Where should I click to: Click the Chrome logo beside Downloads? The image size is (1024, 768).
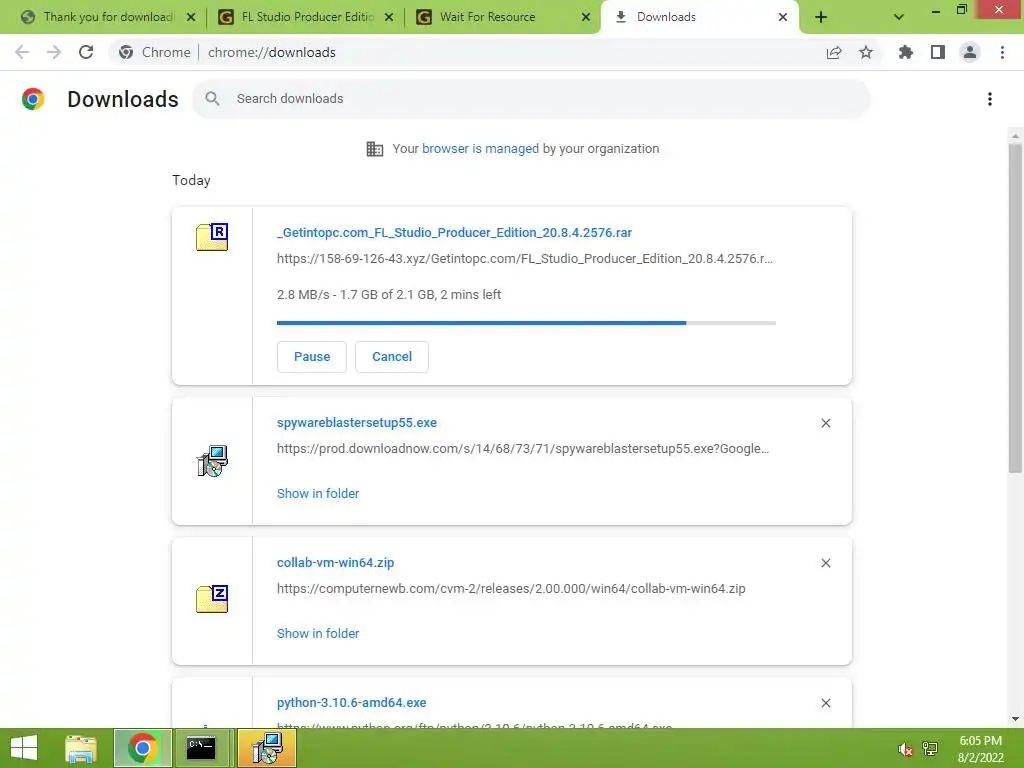pos(33,99)
